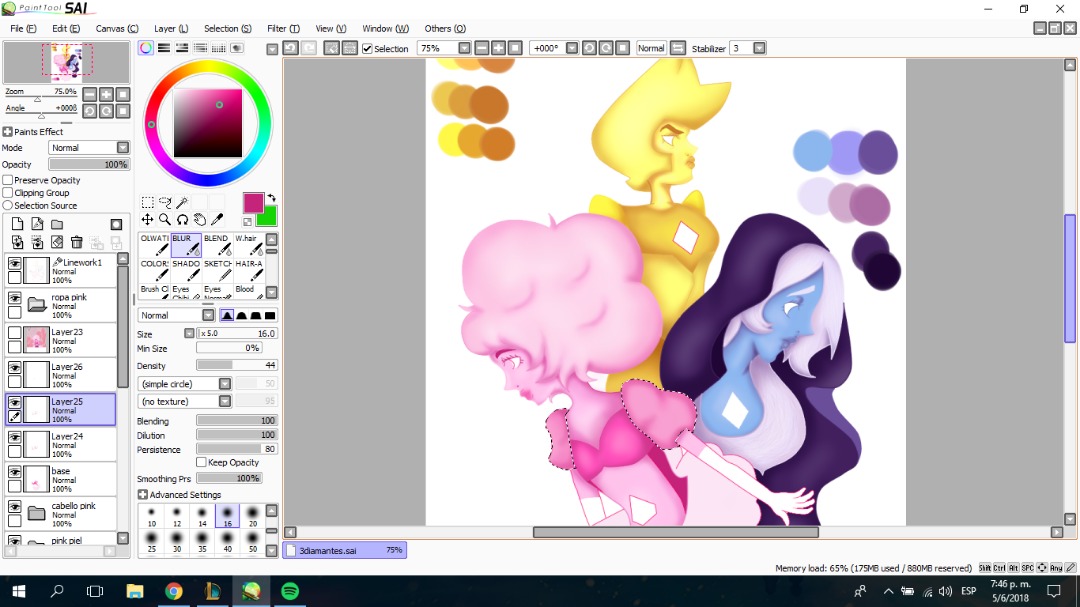Open the Filter menu
Screen dimensions: 1080x607
pos(283,28)
